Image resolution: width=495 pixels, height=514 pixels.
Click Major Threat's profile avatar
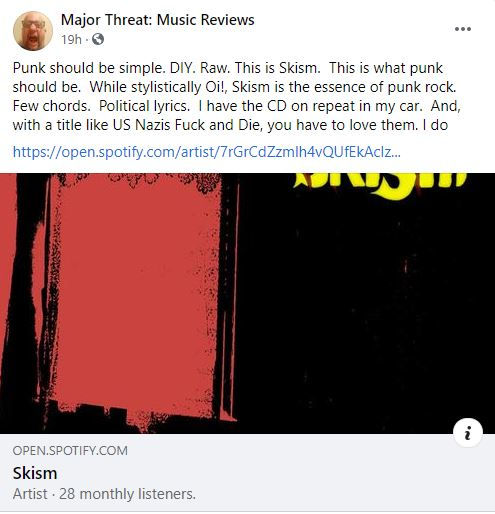[x=33, y=31]
